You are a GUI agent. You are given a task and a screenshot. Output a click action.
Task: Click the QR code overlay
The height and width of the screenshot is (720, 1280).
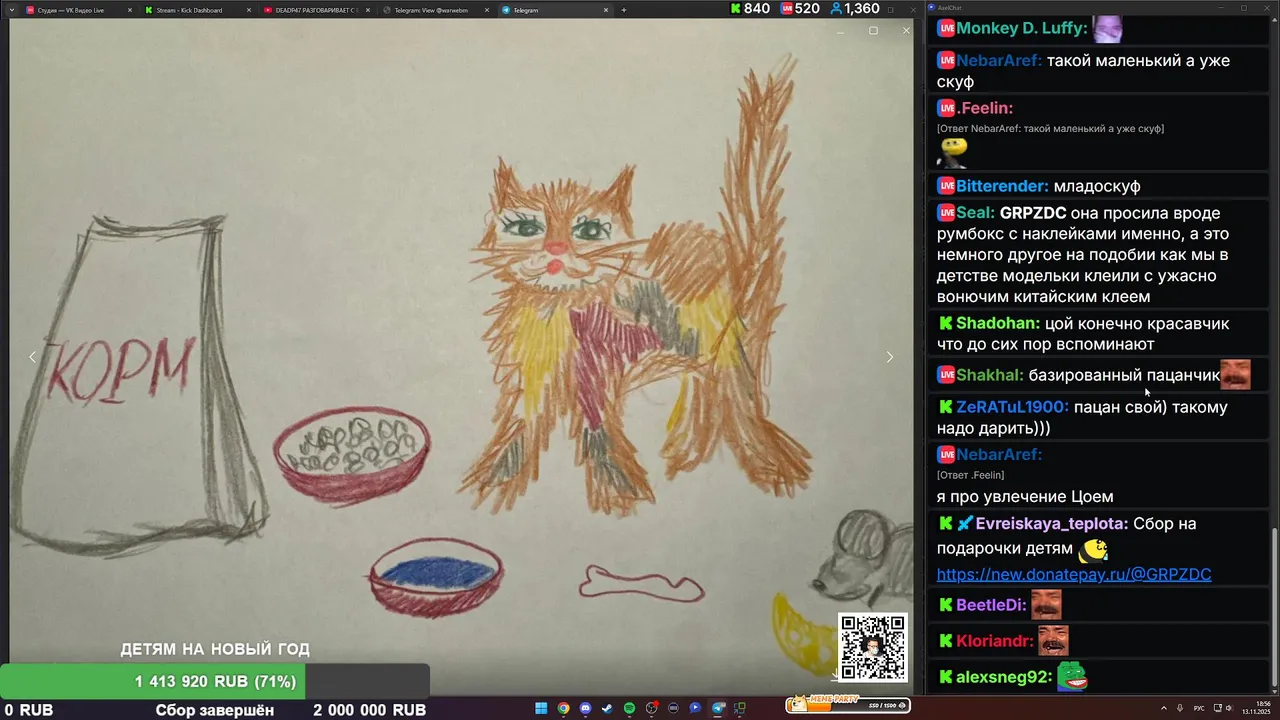click(873, 647)
